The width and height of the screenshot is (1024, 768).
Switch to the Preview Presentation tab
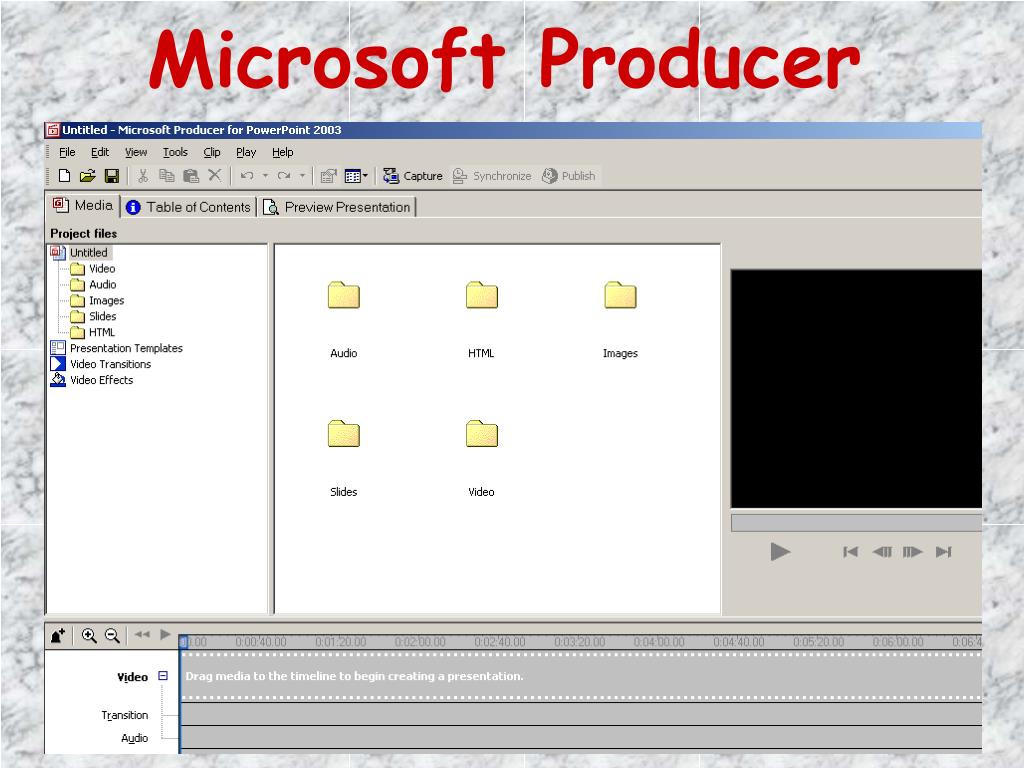[x=337, y=207]
